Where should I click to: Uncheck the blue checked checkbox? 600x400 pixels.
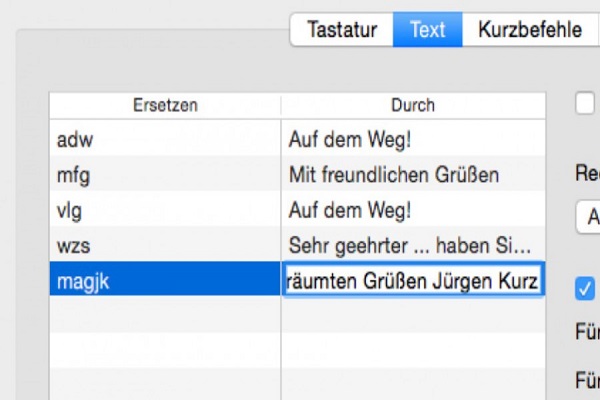tap(586, 287)
